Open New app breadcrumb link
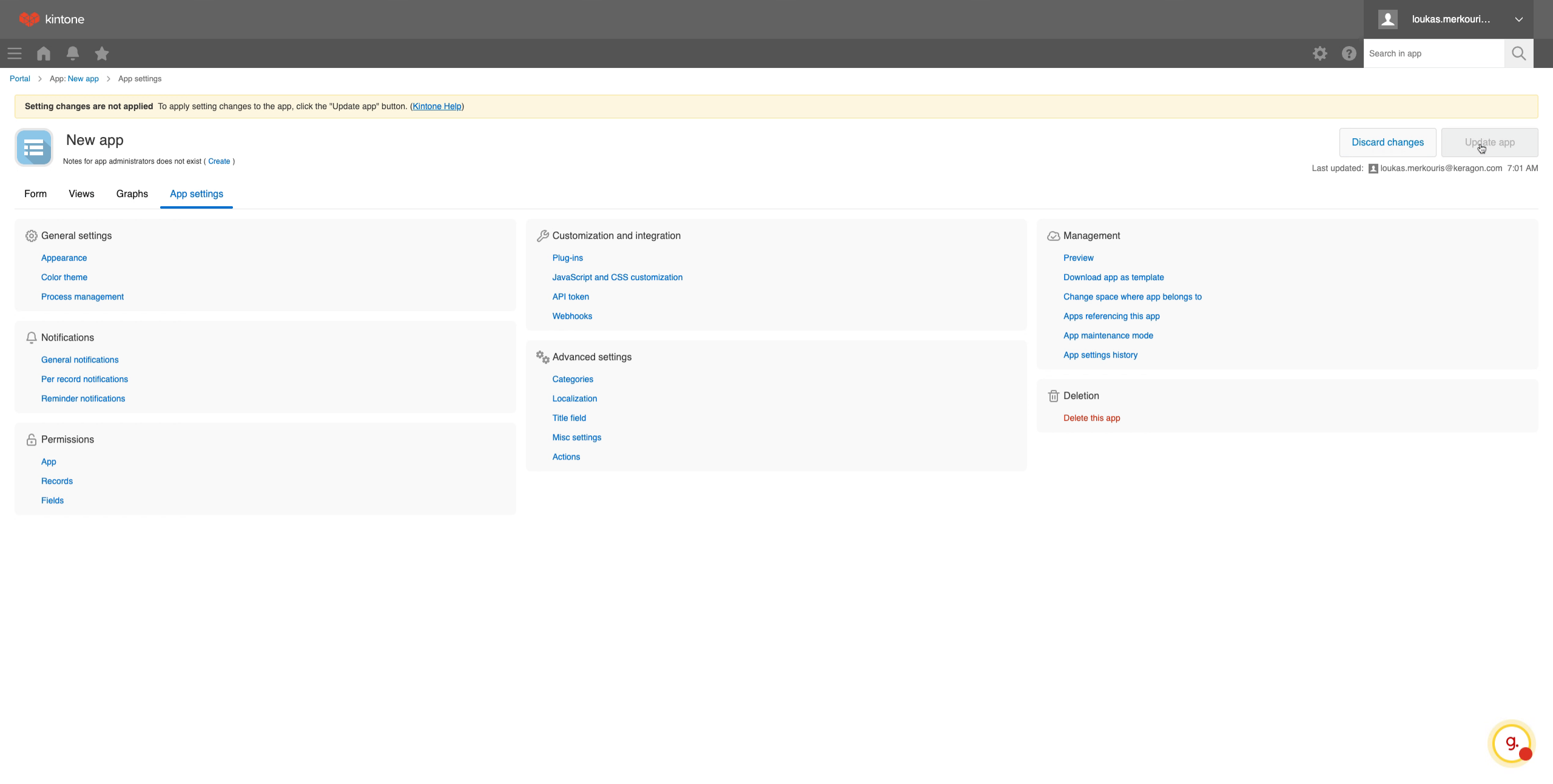Viewport: 1553px width, 784px height. pos(83,79)
